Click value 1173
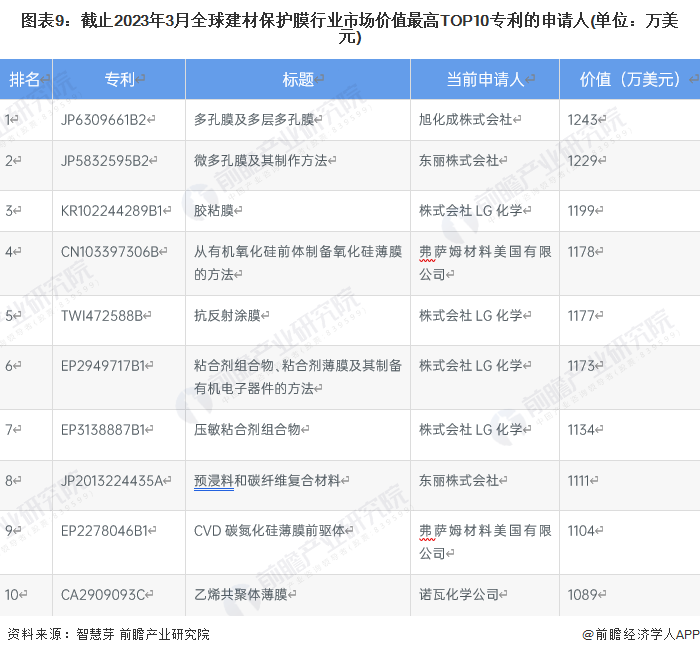This screenshot has width=700, height=655. coord(581,366)
